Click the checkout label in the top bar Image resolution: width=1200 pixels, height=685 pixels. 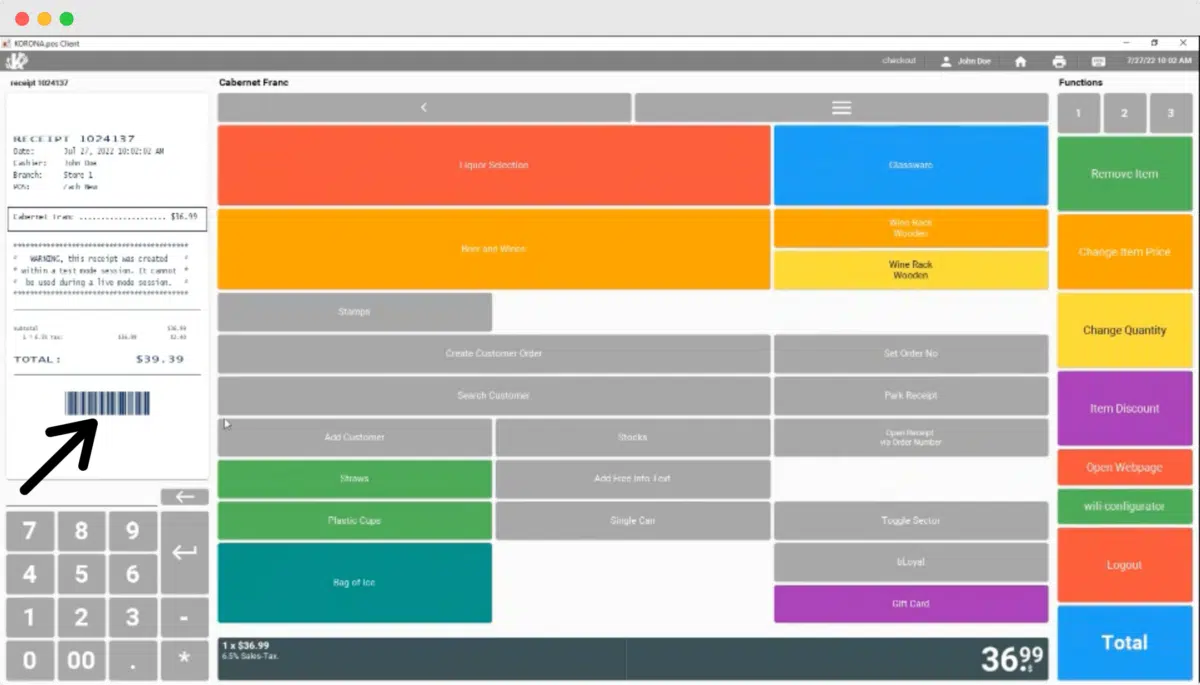tap(898, 61)
